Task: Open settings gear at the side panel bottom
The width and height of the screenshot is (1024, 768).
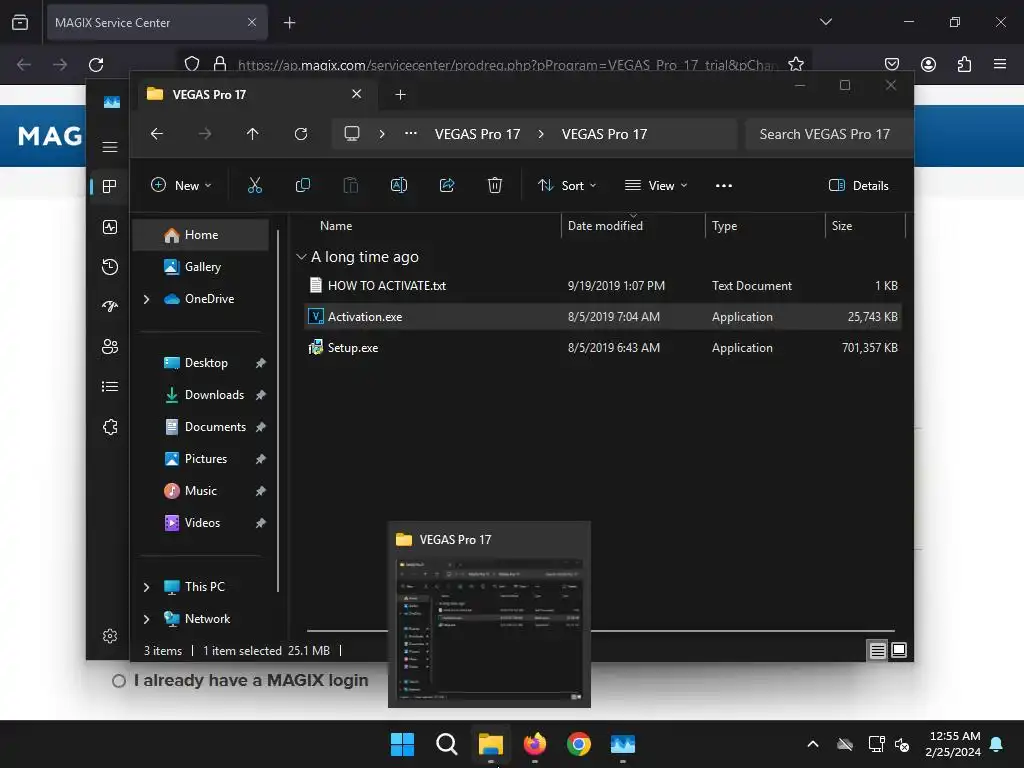Action: [x=110, y=636]
